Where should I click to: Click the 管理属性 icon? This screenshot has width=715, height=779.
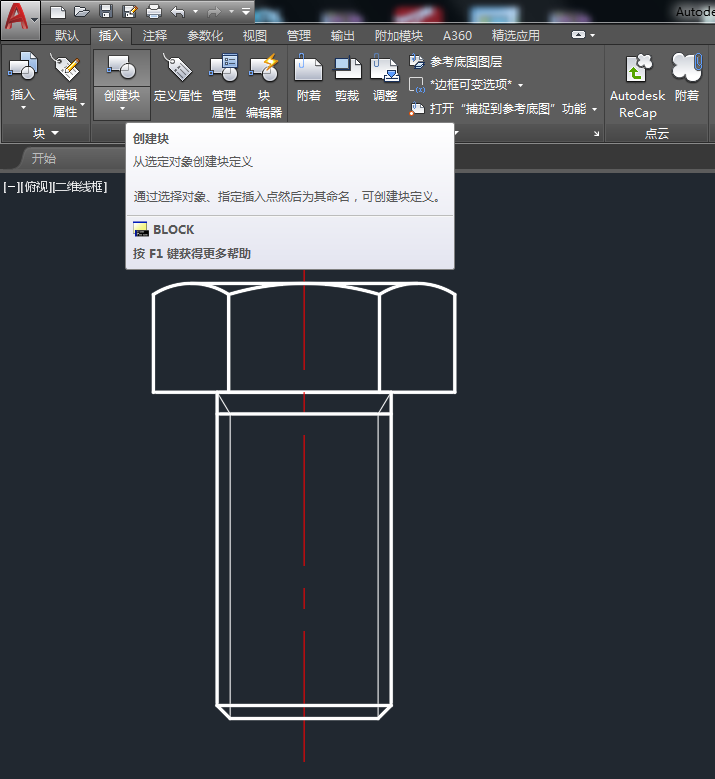(x=224, y=67)
